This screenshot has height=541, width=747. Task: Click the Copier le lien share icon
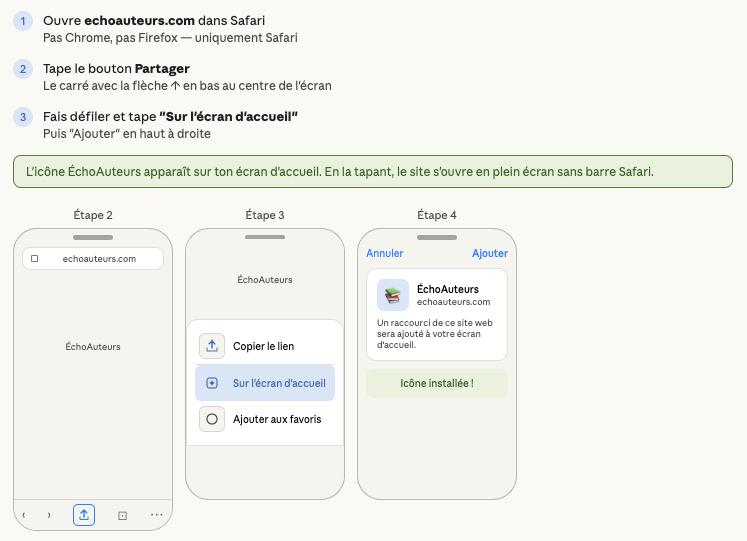tap(212, 346)
